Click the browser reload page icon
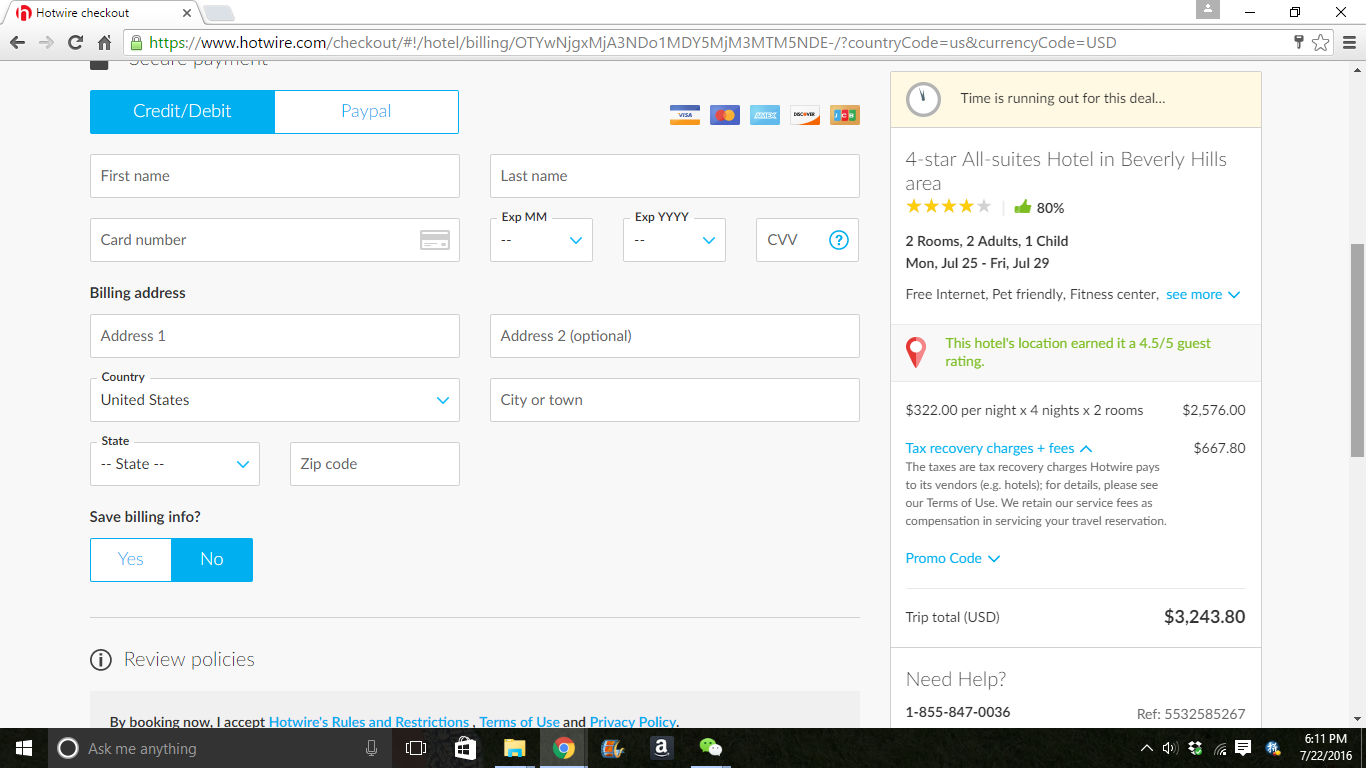1366x768 pixels. click(x=75, y=43)
